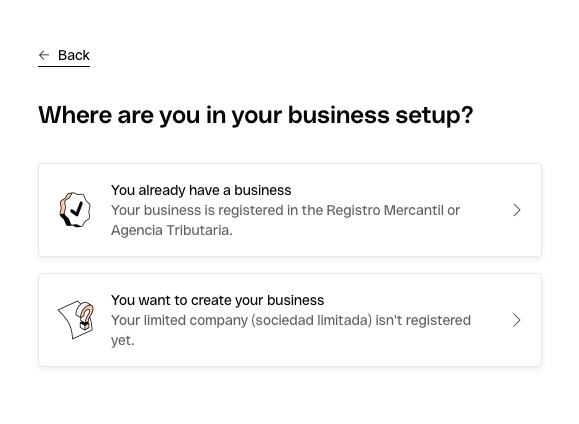Select 'You already have a business' title
Screen dimensions: 579x424
pyautogui.click(x=201, y=190)
